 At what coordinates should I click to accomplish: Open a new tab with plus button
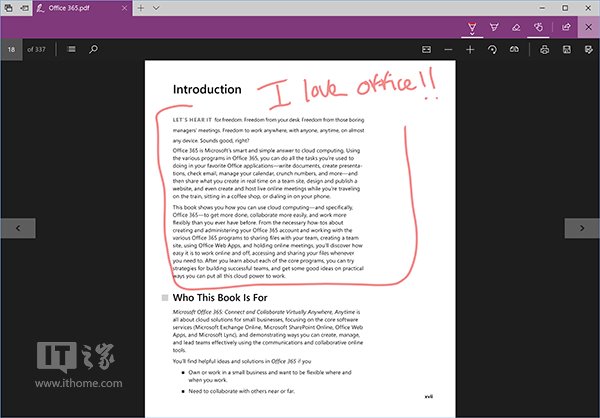141,8
